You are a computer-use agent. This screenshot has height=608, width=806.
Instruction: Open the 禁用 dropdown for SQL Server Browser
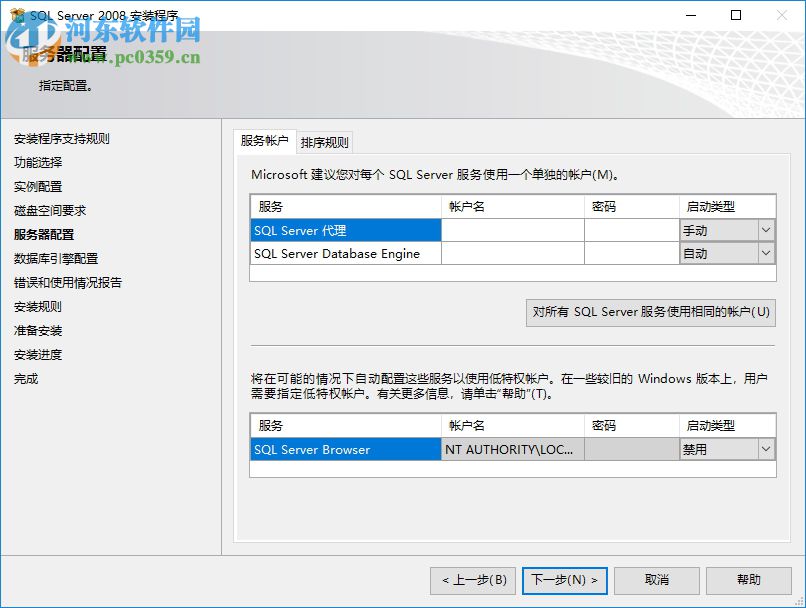point(768,449)
